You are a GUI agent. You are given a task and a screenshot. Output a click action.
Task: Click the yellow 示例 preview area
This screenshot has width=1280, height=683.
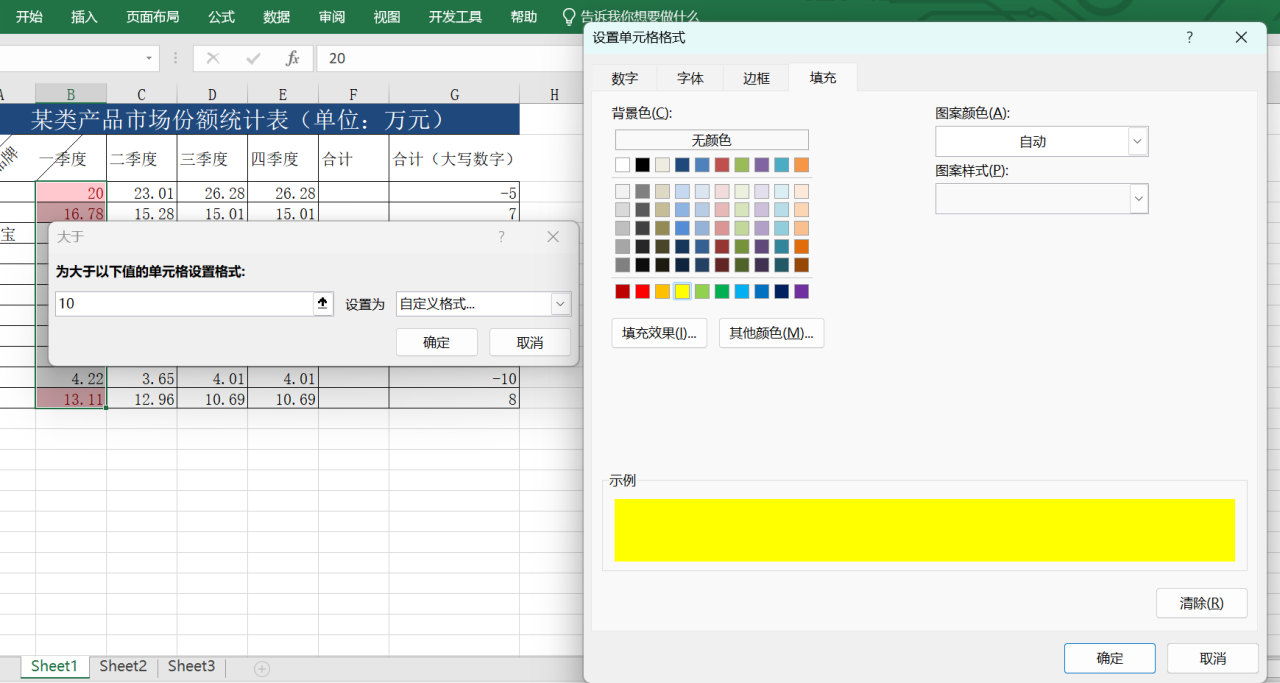[925, 530]
